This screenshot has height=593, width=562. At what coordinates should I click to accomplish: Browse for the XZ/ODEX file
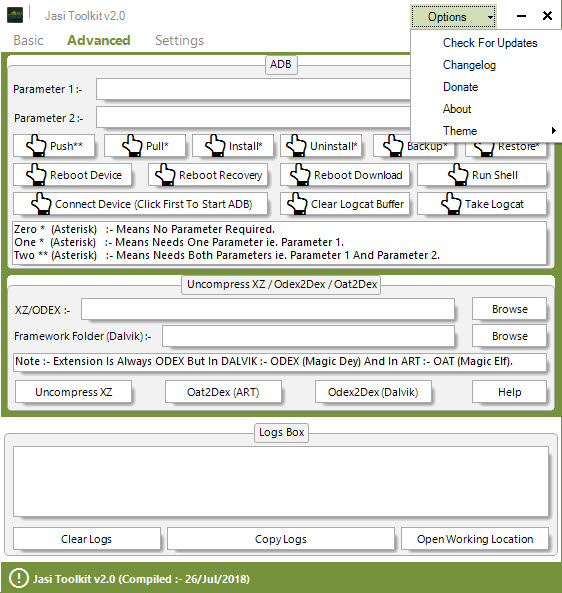click(509, 309)
